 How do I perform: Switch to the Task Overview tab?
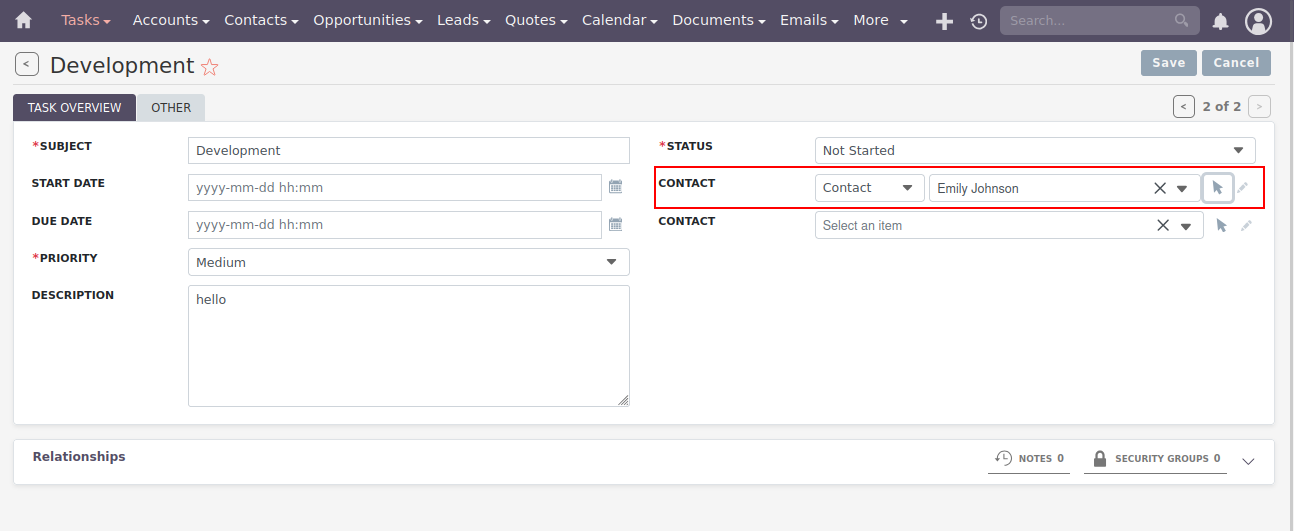(x=74, y=108)
